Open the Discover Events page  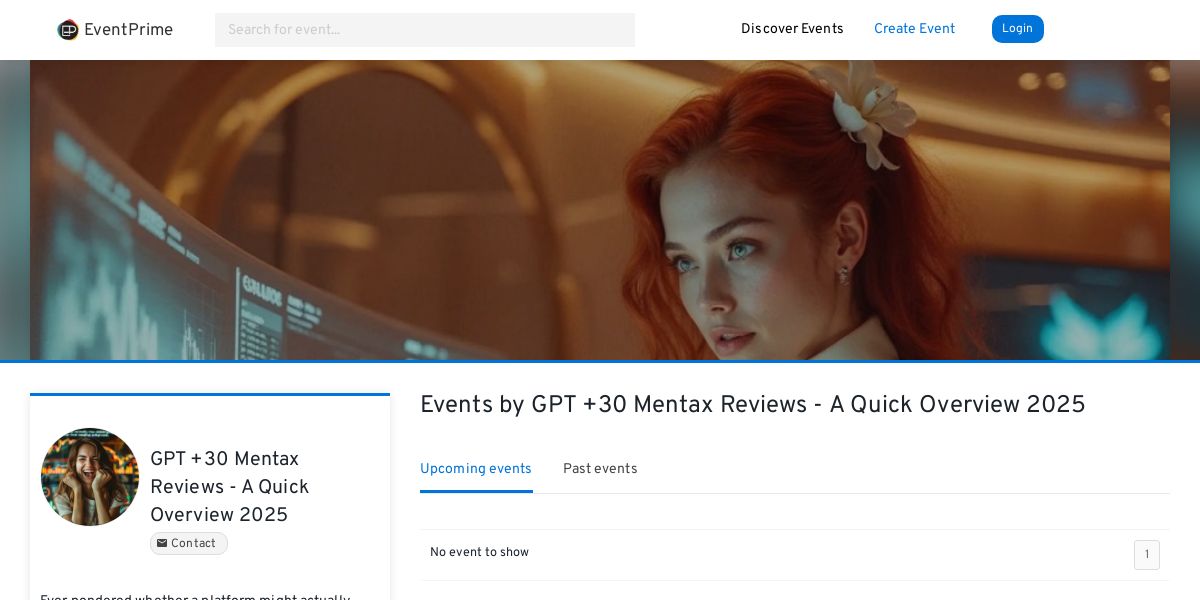[x=792, y=29]
